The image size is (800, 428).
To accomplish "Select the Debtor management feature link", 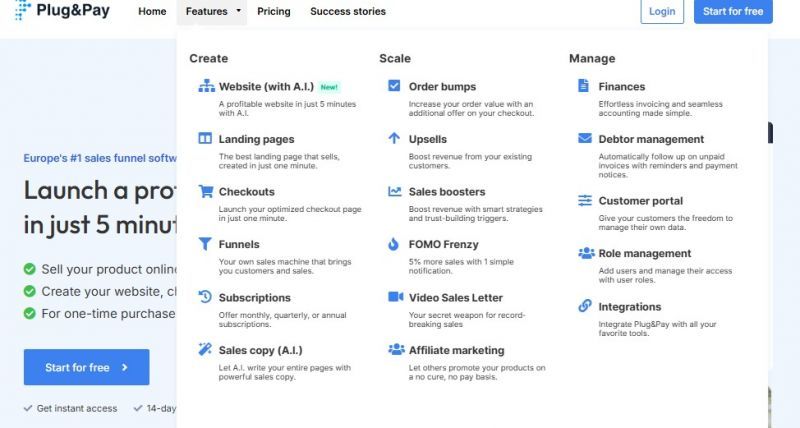I will (x=651, y=139).
